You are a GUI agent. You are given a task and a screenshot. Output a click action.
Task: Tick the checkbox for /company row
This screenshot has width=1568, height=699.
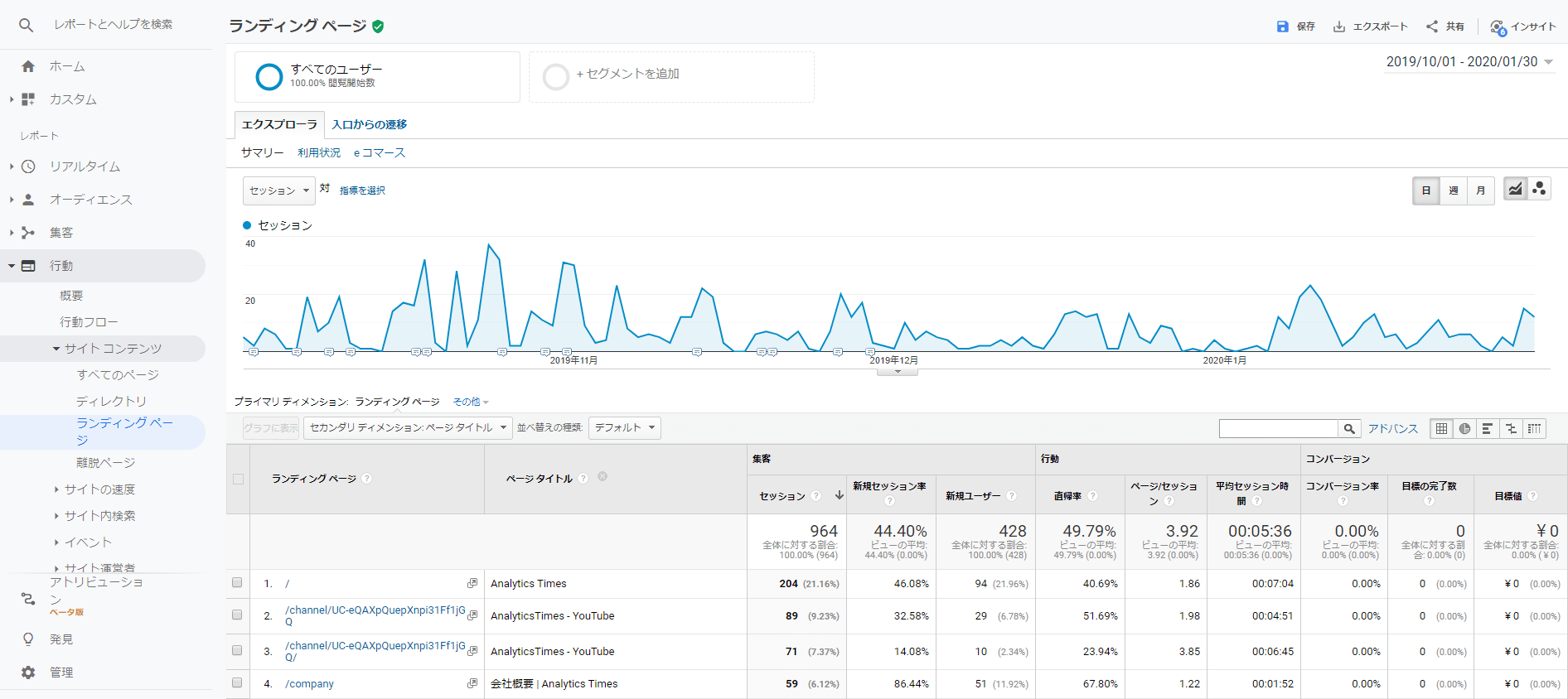(237, 683)
